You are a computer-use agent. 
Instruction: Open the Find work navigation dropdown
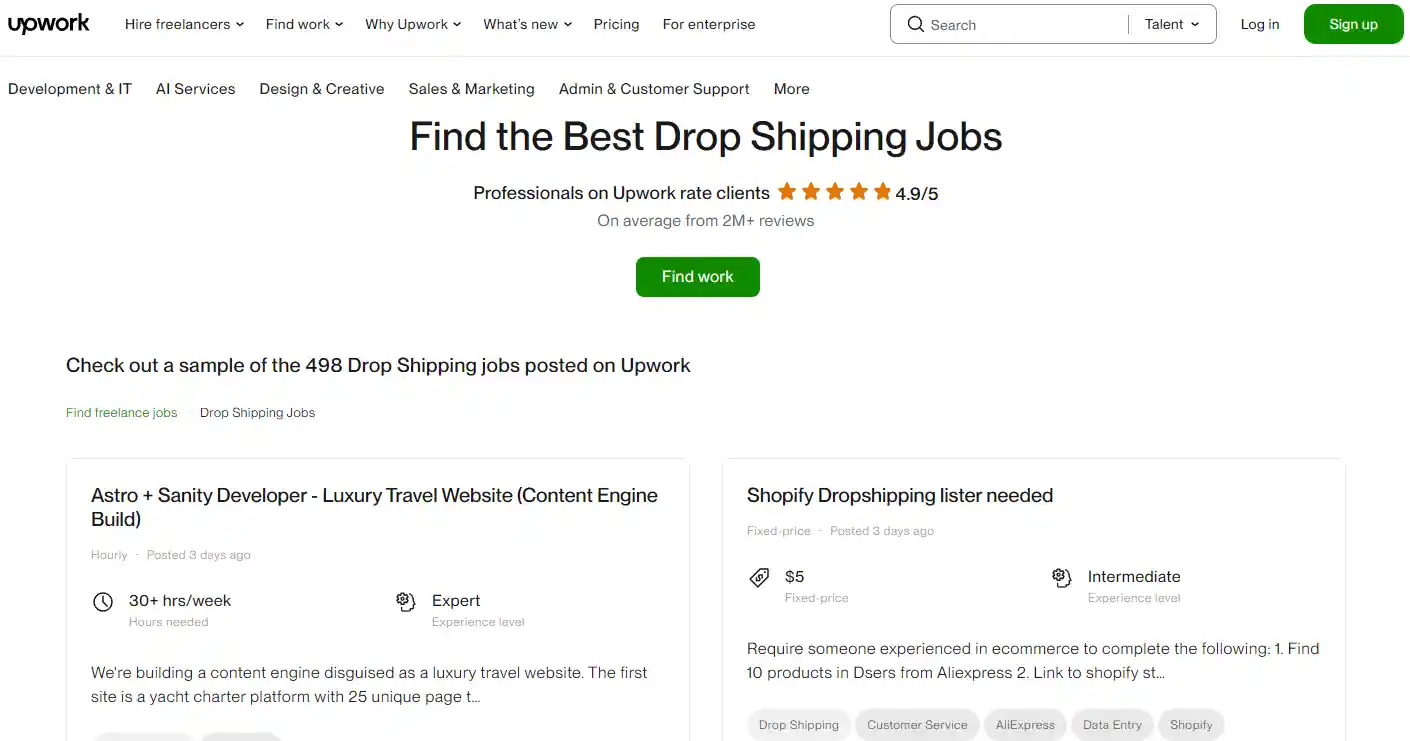coord(303,24)
